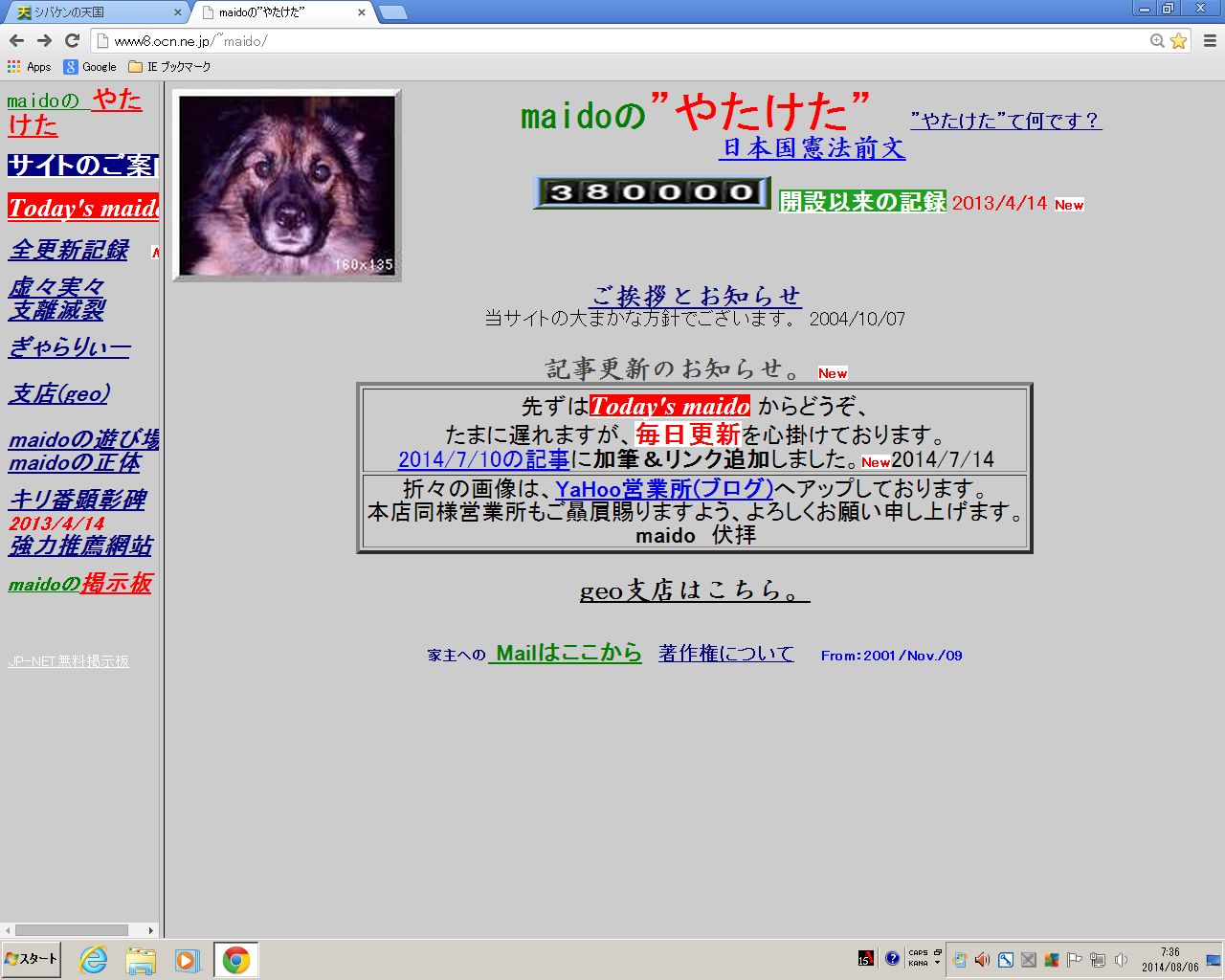Screen dimensions: 1225x980
Task: Open Today's maido in the sidebar
Action: (x=83, y=208)
